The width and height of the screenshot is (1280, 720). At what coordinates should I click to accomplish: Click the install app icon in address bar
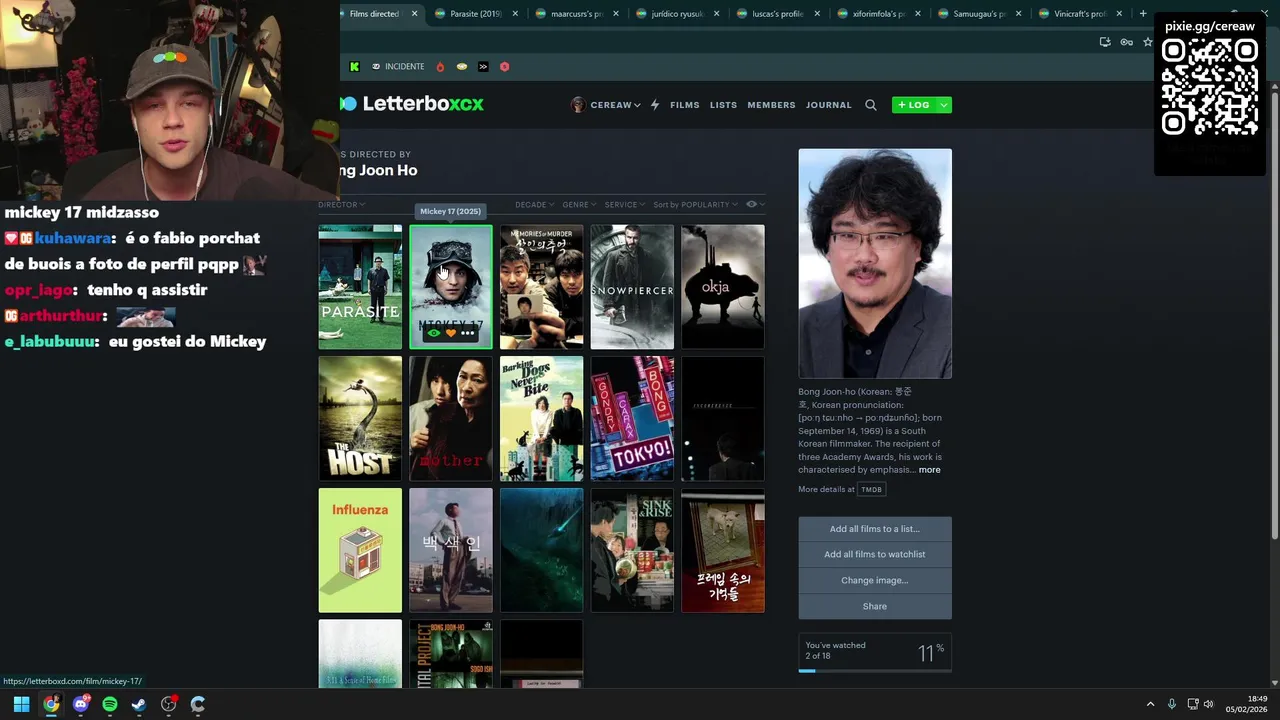1105,42
